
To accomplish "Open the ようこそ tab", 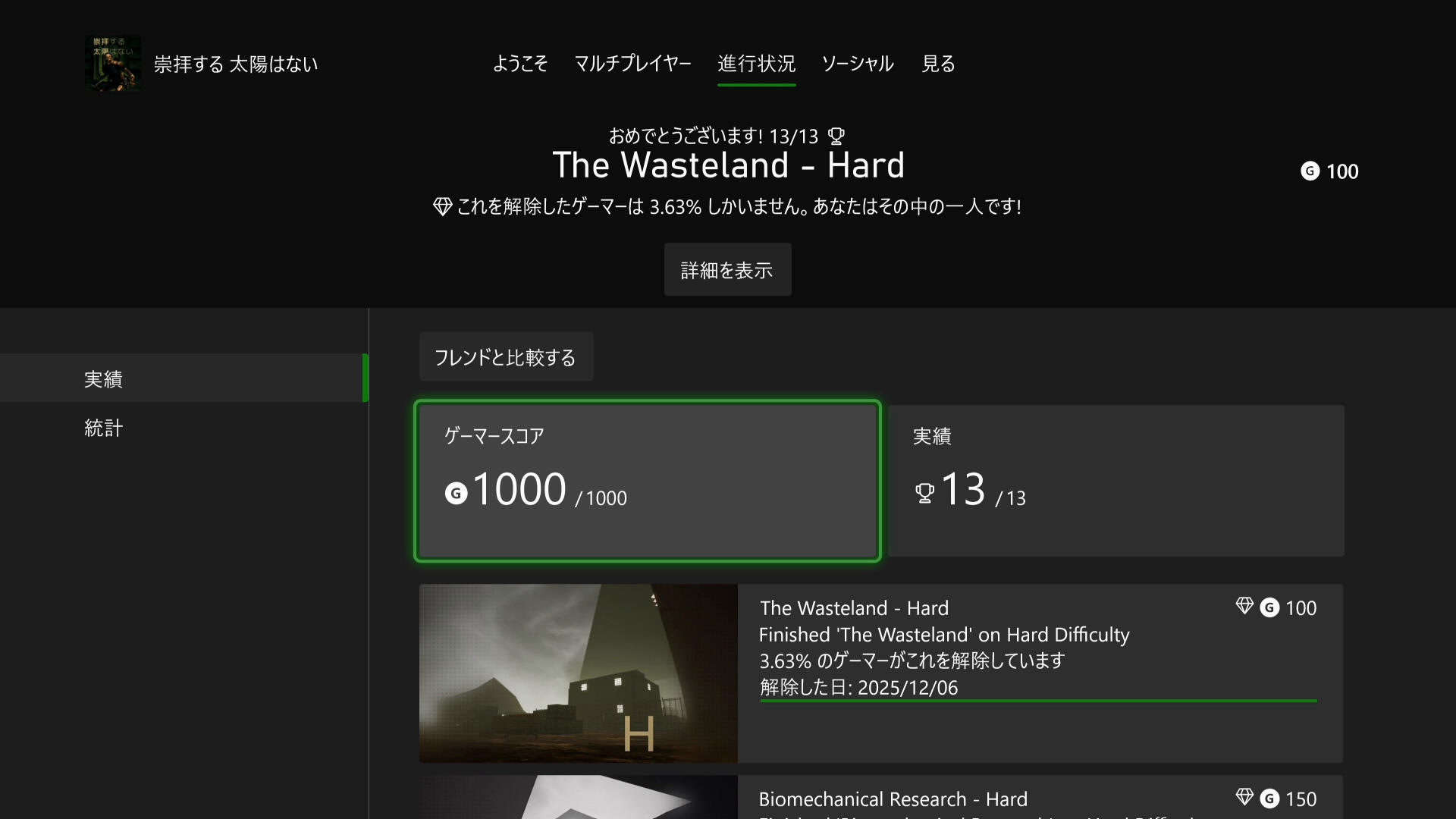I will coord(520,64).
